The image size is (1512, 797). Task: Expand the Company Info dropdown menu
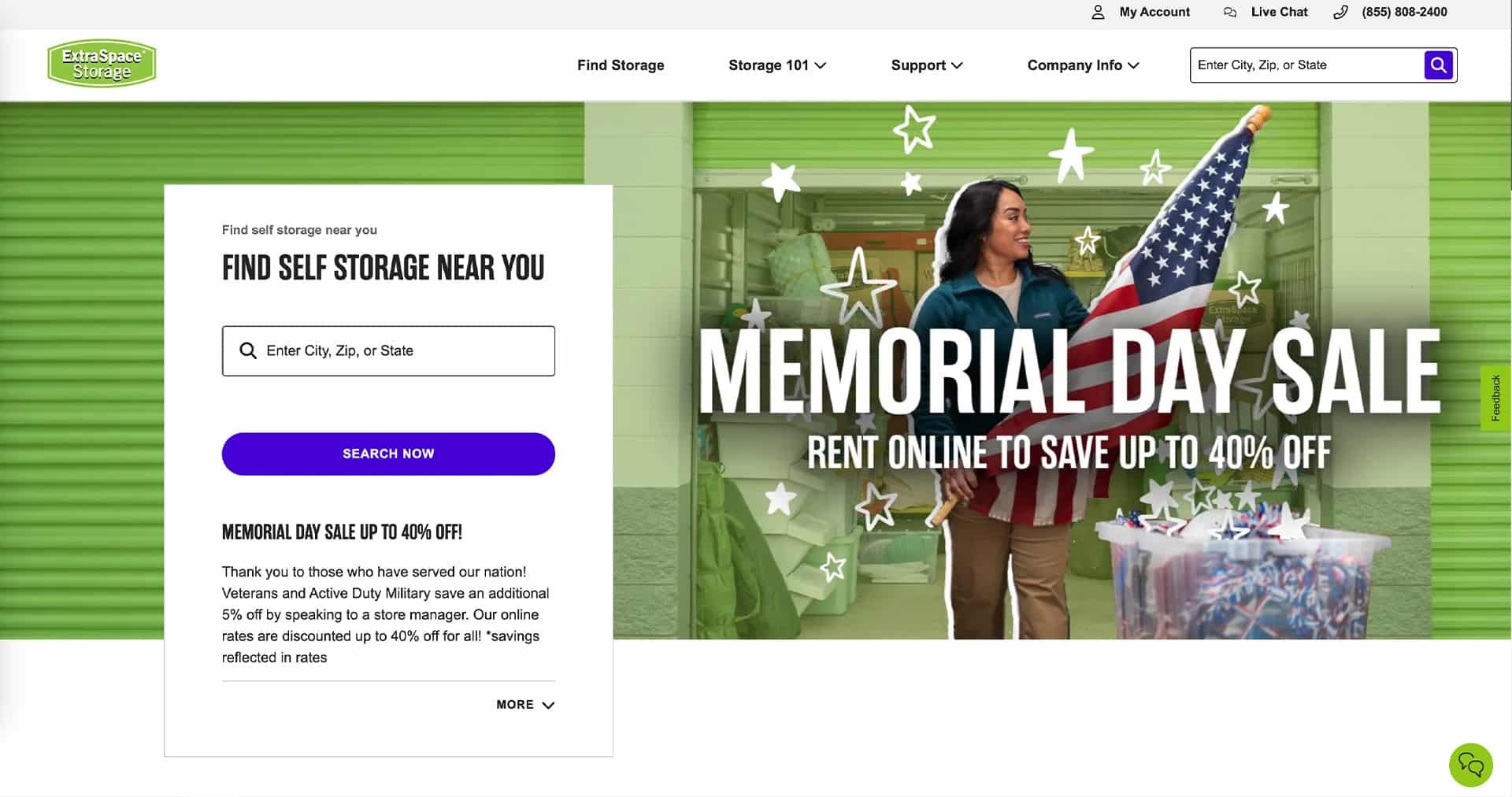pos(1083,65)
